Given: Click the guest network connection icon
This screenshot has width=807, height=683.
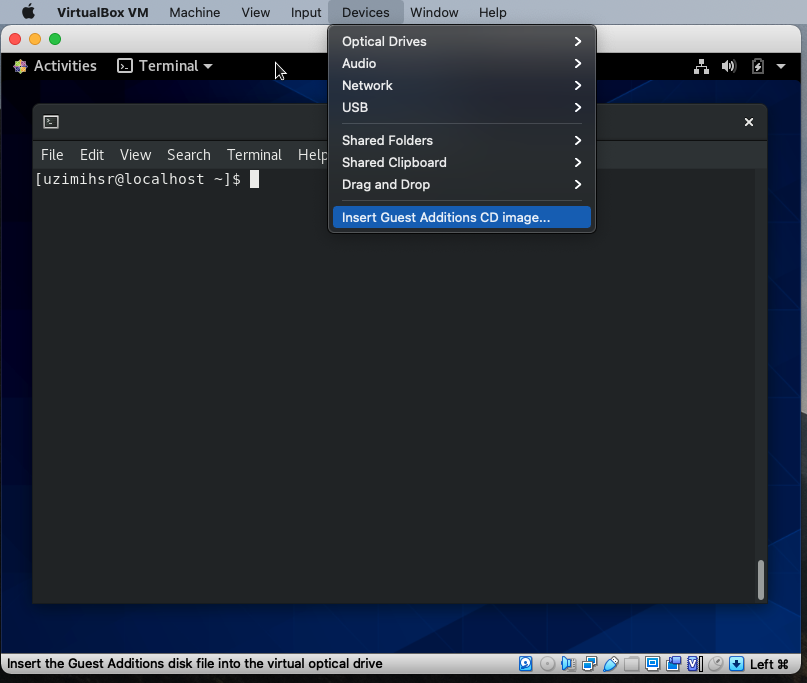Looking at the screenshot, I should pos(701,66).
